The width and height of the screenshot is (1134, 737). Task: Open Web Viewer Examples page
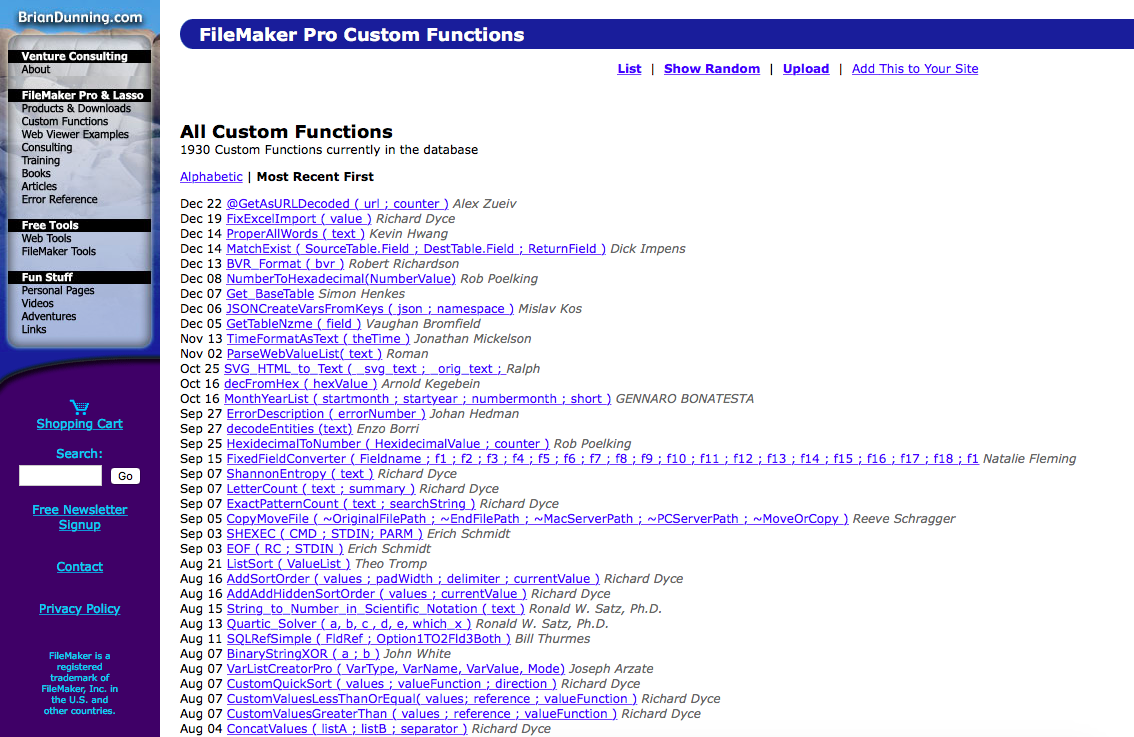point(74,135)
